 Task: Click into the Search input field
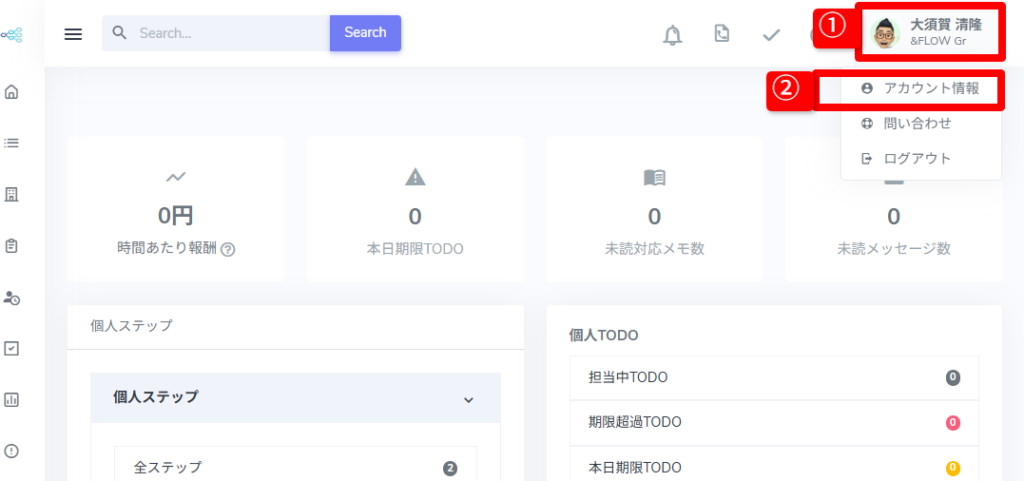click(x=228, y=33)
